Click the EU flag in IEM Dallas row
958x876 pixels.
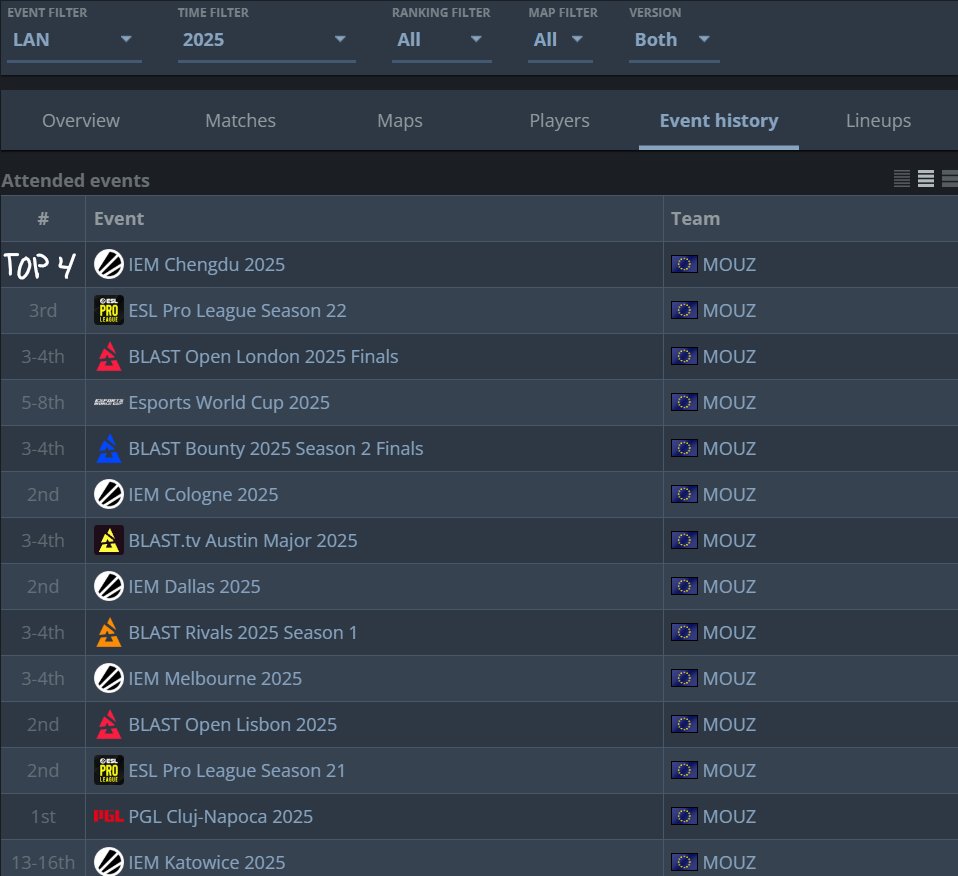point(684,586)
